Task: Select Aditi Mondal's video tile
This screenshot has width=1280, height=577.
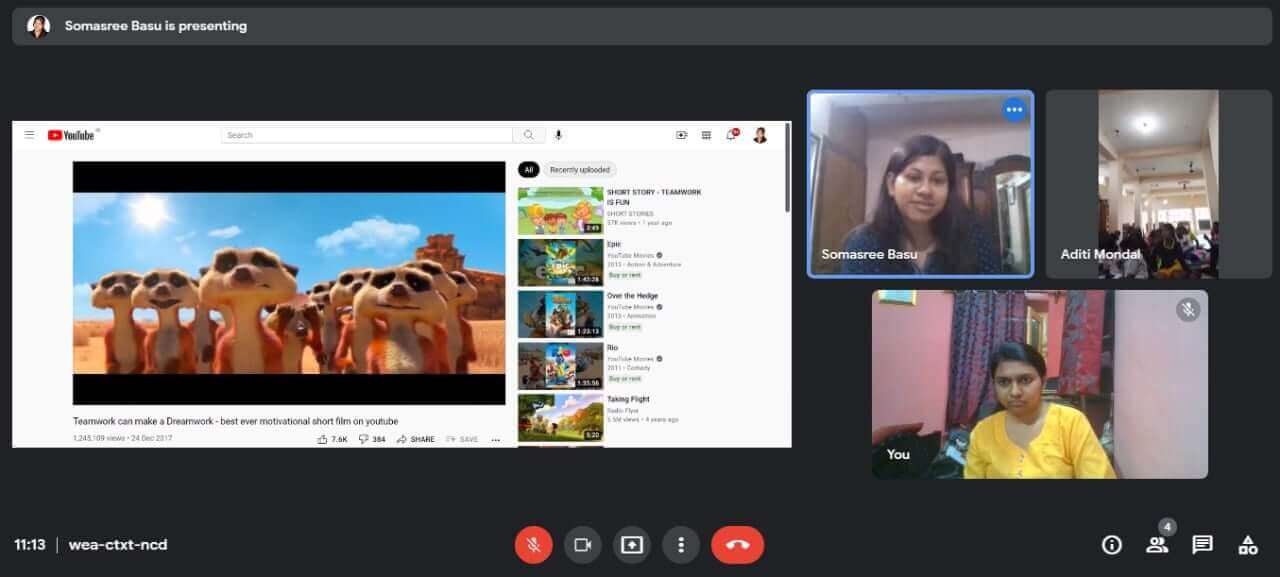Action: 1159,184
